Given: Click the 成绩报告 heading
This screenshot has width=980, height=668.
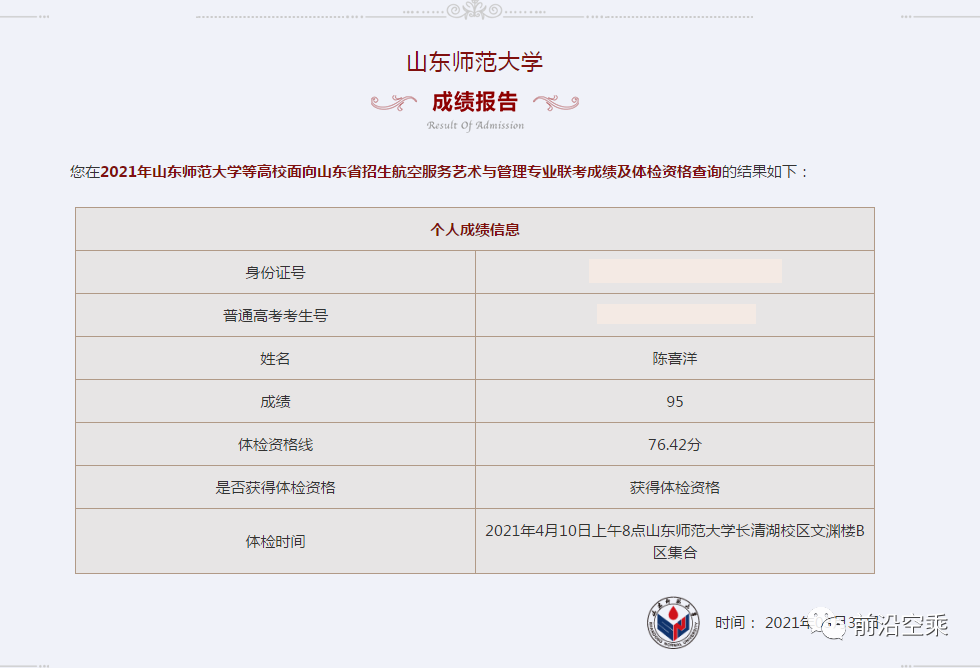Looking at the screenshot, I should click(x=475, y=101).
